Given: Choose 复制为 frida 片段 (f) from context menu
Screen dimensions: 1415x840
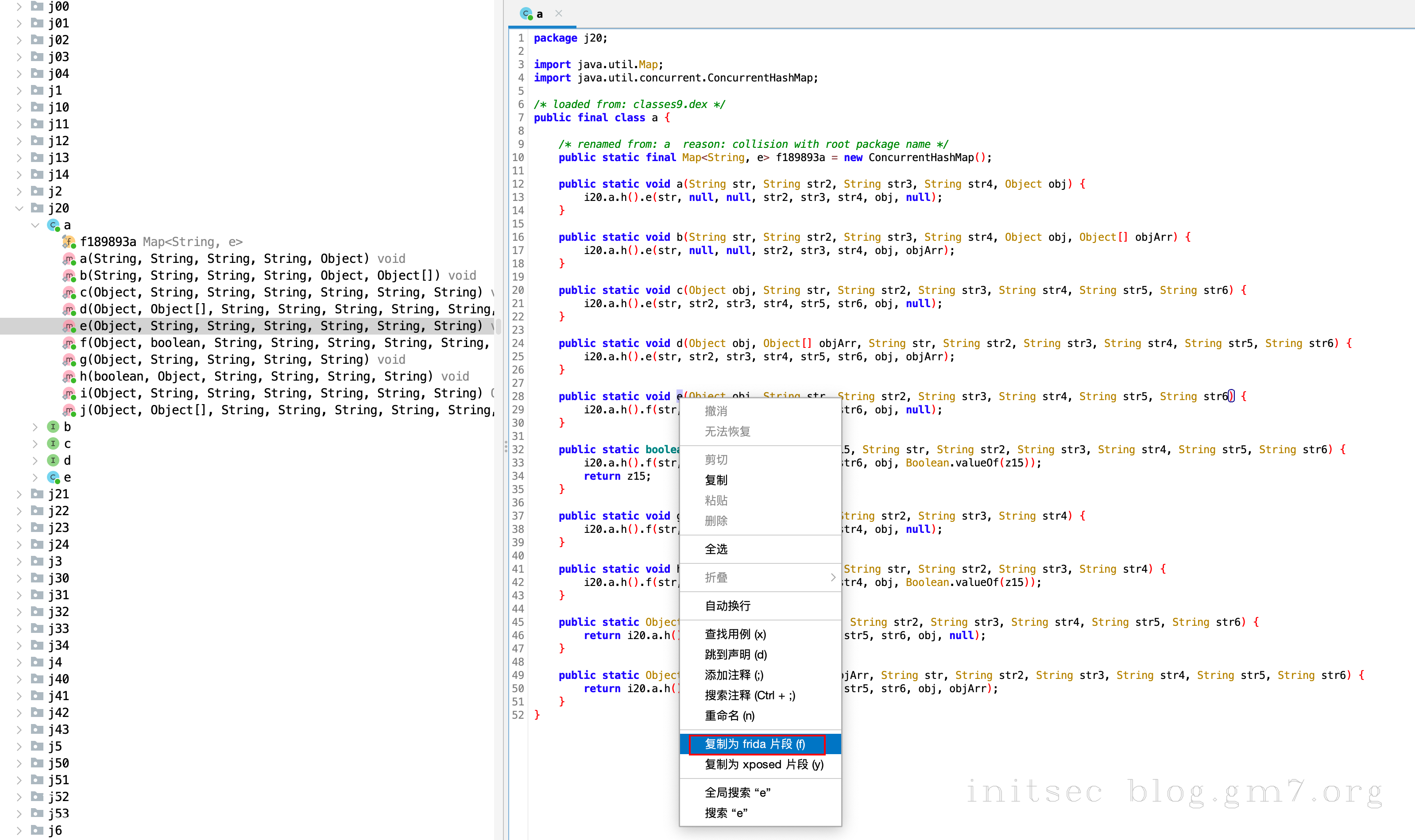Looking at the screenshot, I should click(x=755, y=744).
